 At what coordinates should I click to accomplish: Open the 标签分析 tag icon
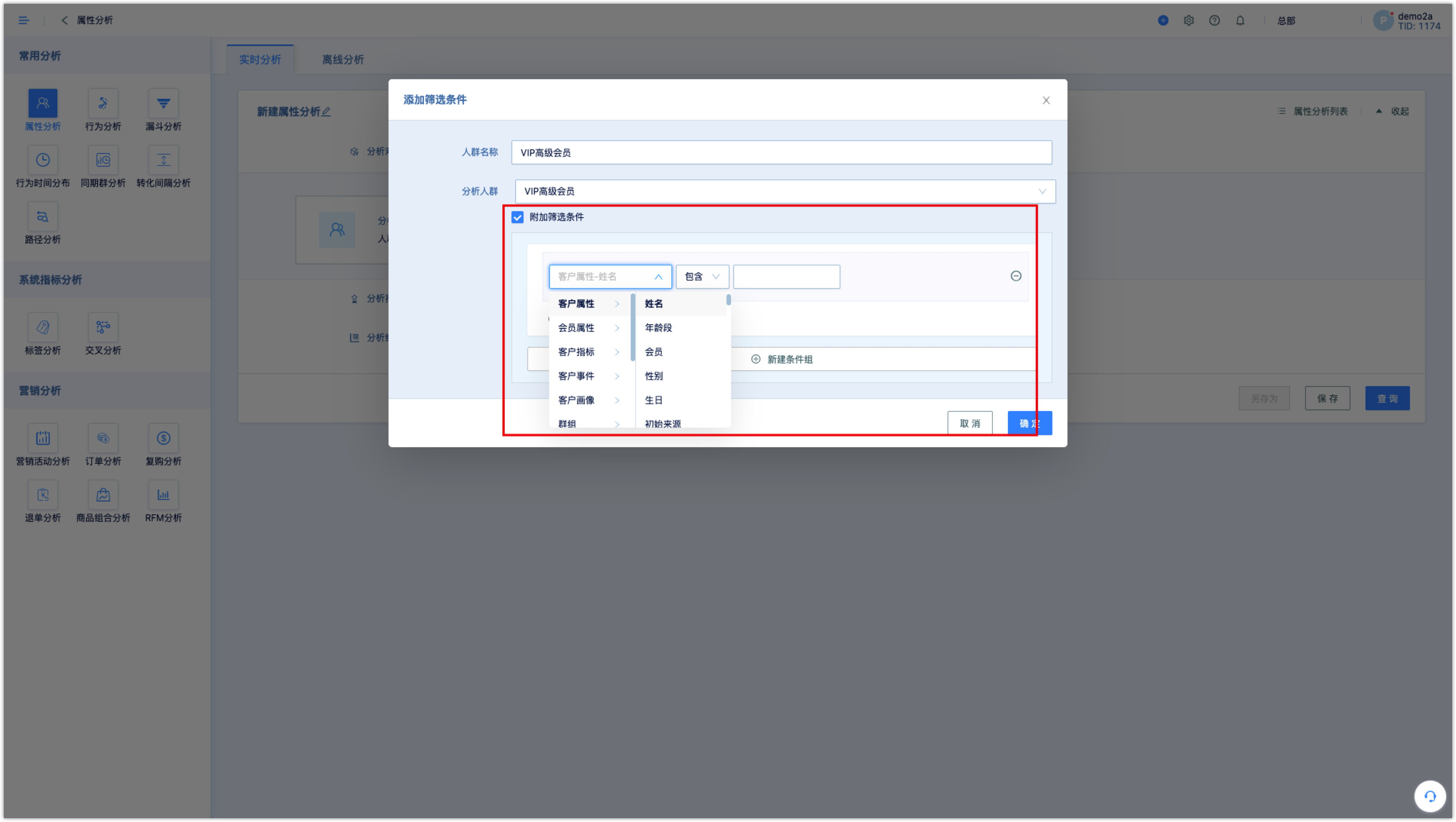(42, 327)
